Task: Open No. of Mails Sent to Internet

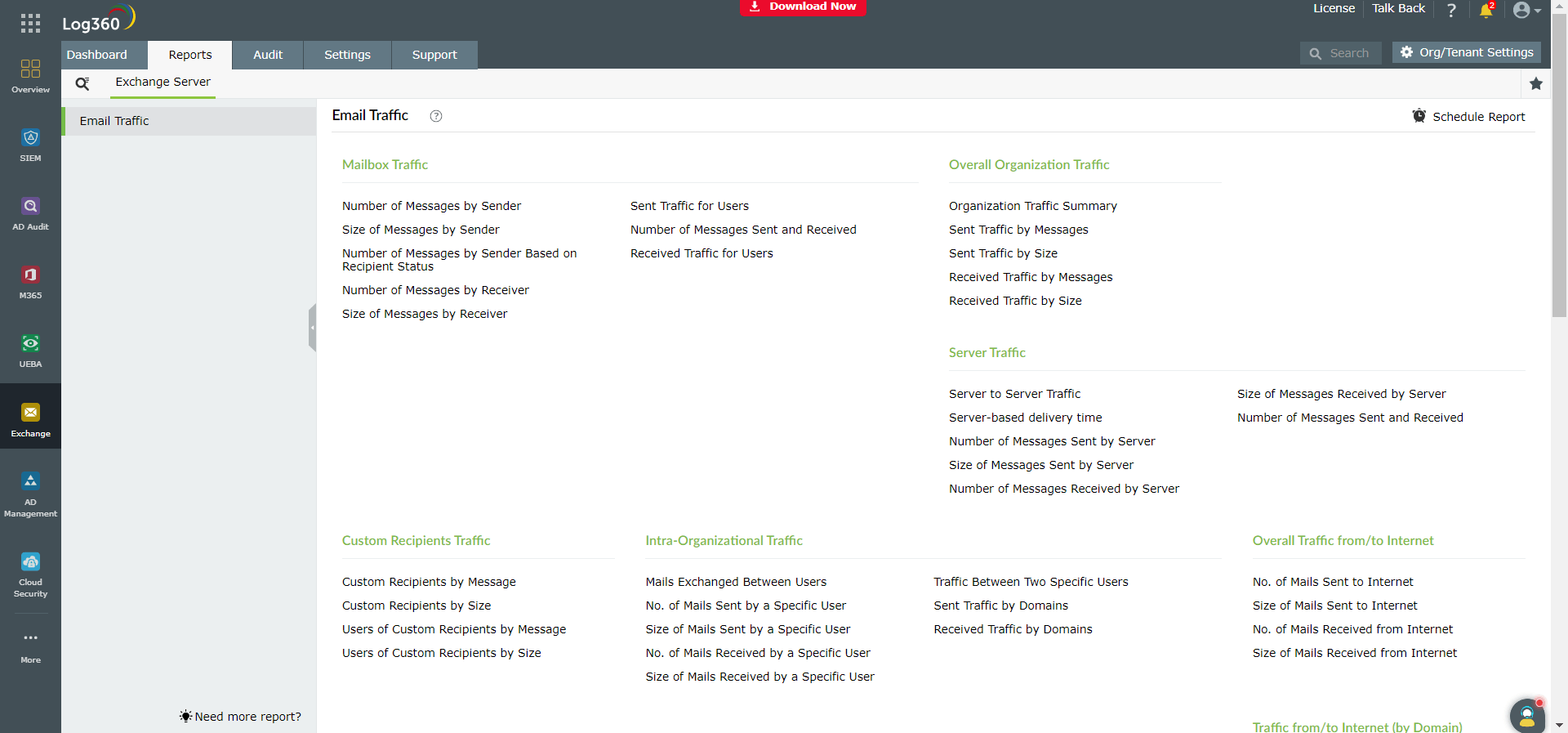Action: [x=1333, y=582]
